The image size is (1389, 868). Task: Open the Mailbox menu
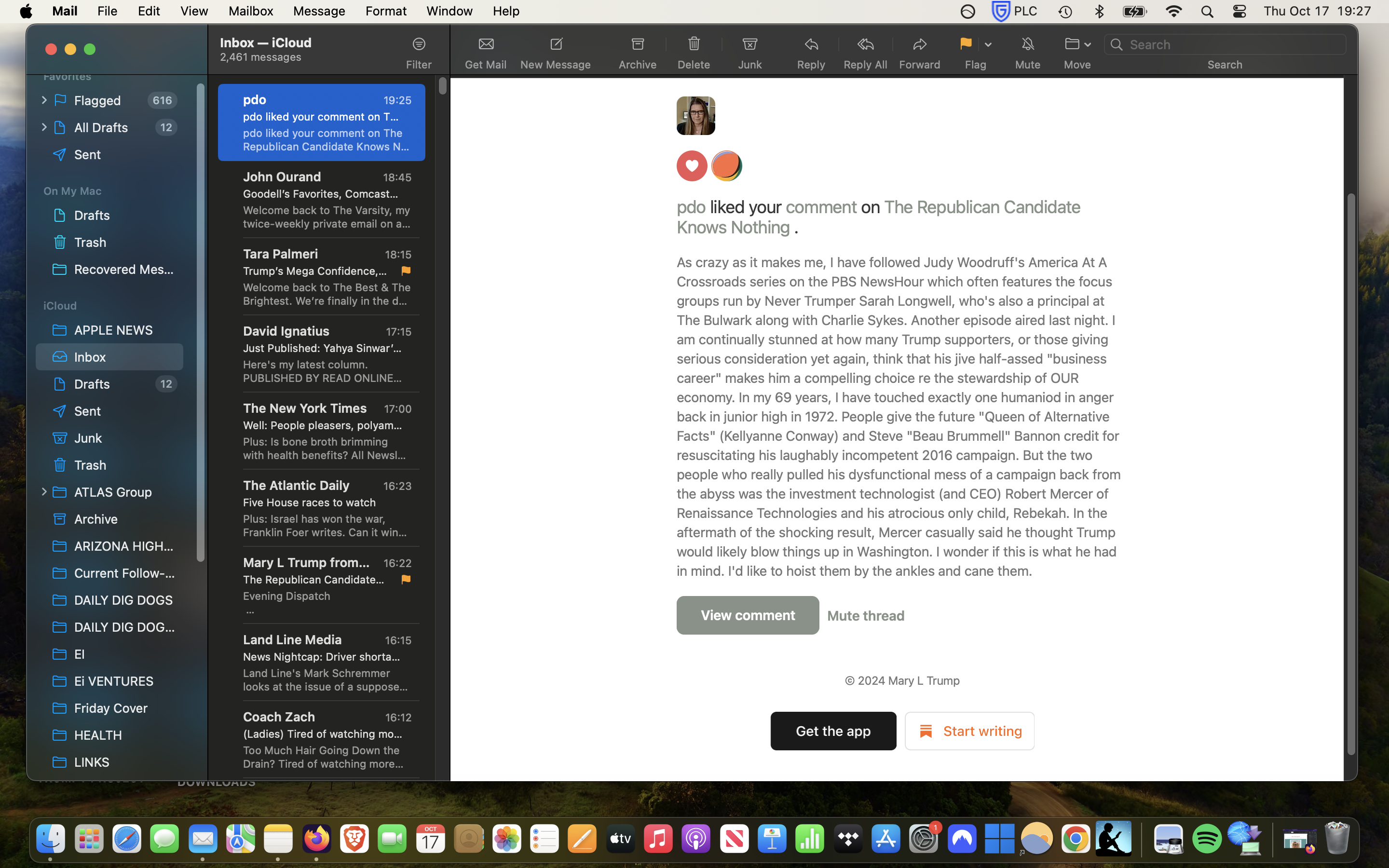pos(250,11)
